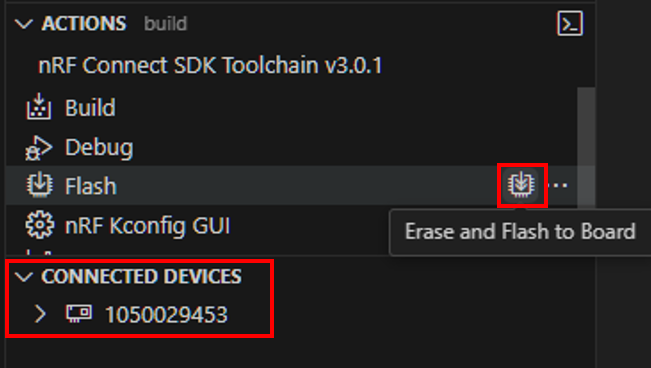651x368 pixels.
Task: Click the Build action icon
Action: click(39, 107)
